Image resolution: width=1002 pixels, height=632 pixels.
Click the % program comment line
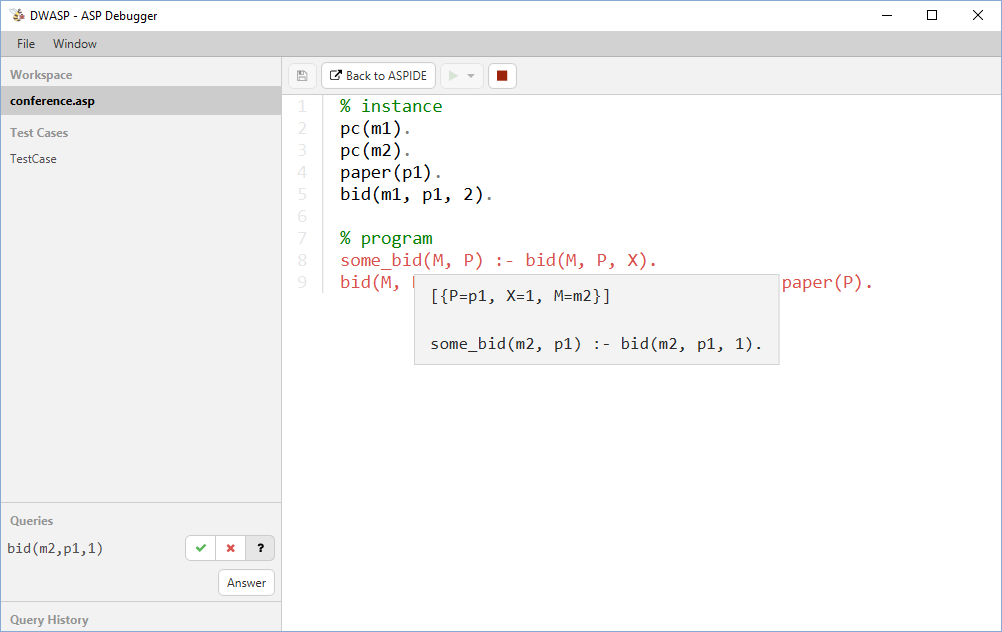(386, 238)
